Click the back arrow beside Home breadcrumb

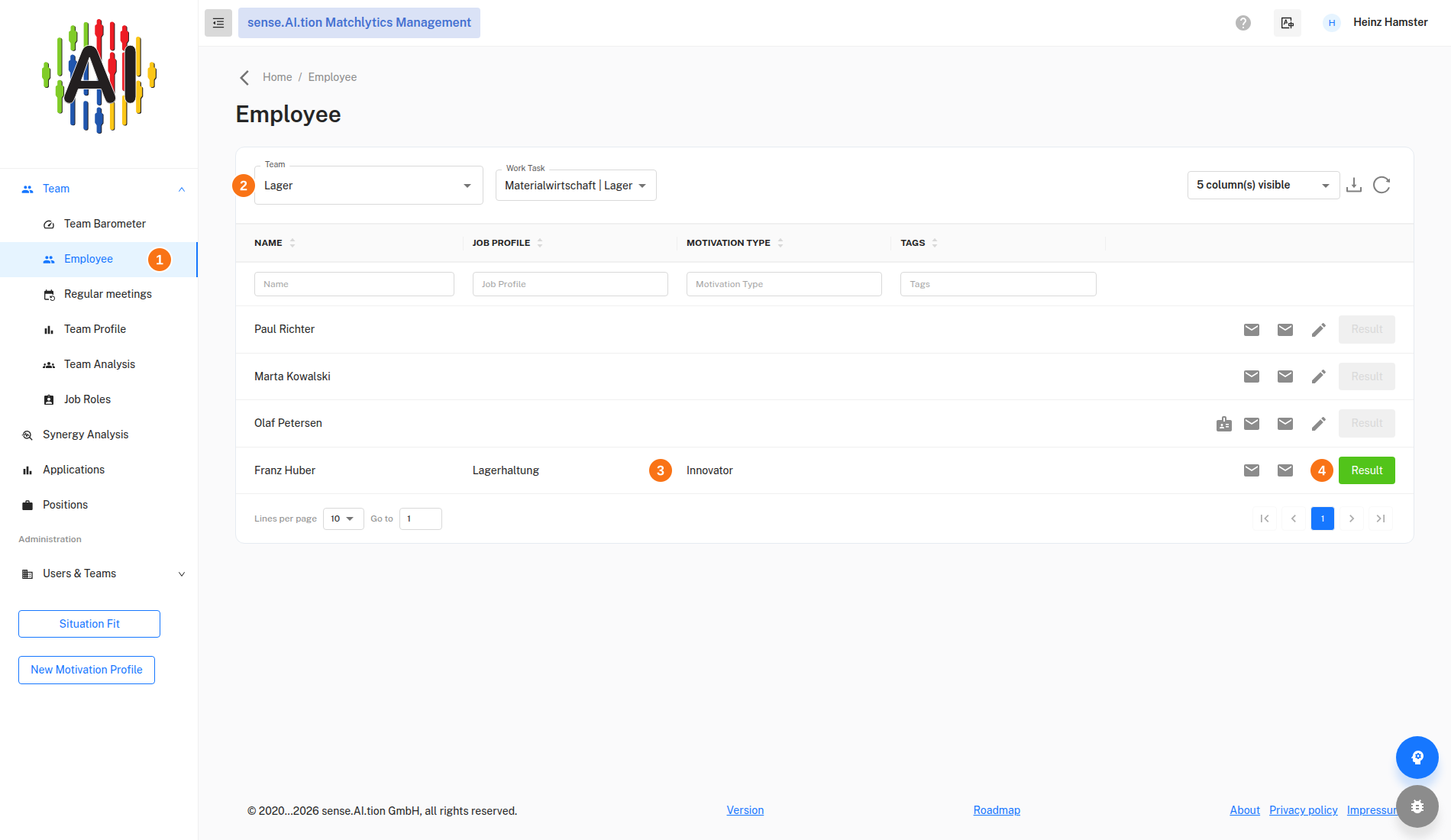pos(244,78)
